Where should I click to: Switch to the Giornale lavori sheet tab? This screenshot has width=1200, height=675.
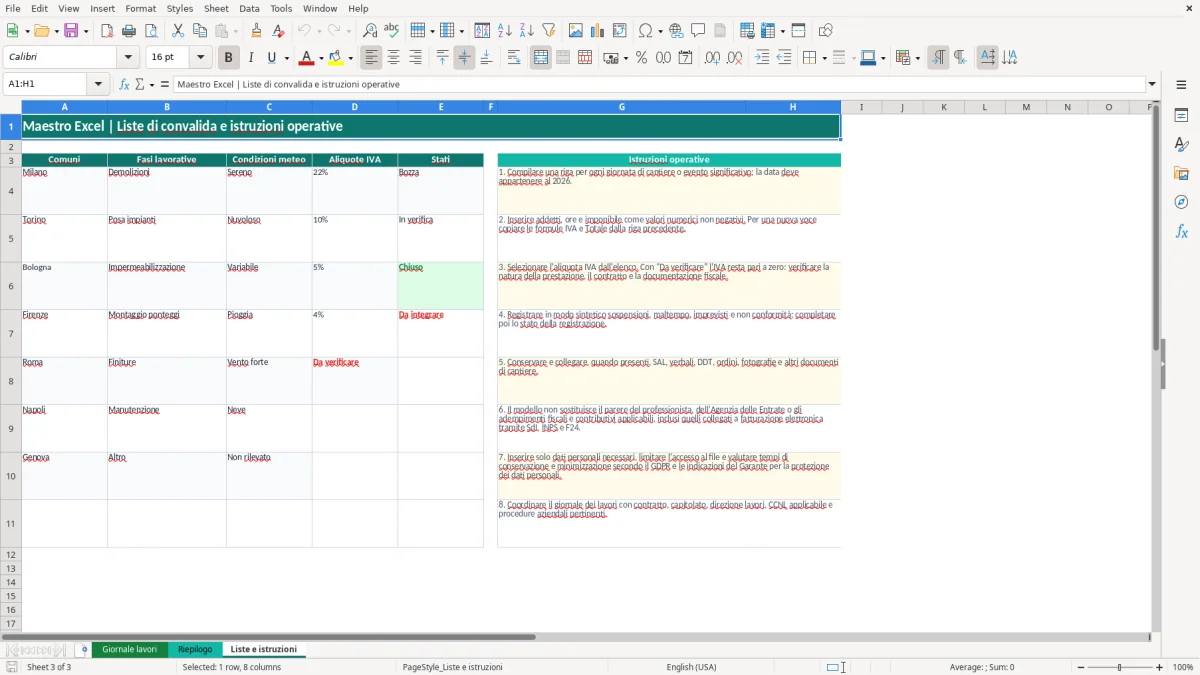130,649
